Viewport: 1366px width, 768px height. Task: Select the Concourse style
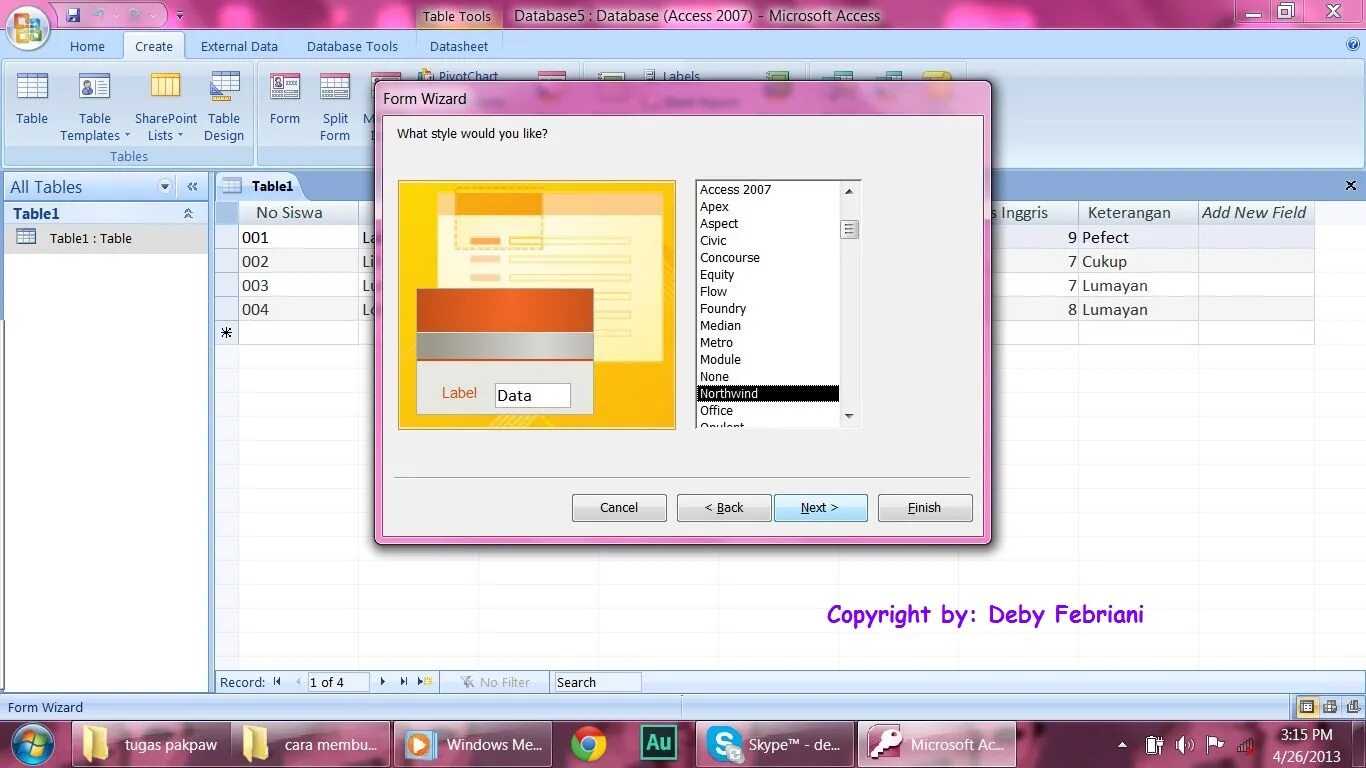tap(768, 257)
